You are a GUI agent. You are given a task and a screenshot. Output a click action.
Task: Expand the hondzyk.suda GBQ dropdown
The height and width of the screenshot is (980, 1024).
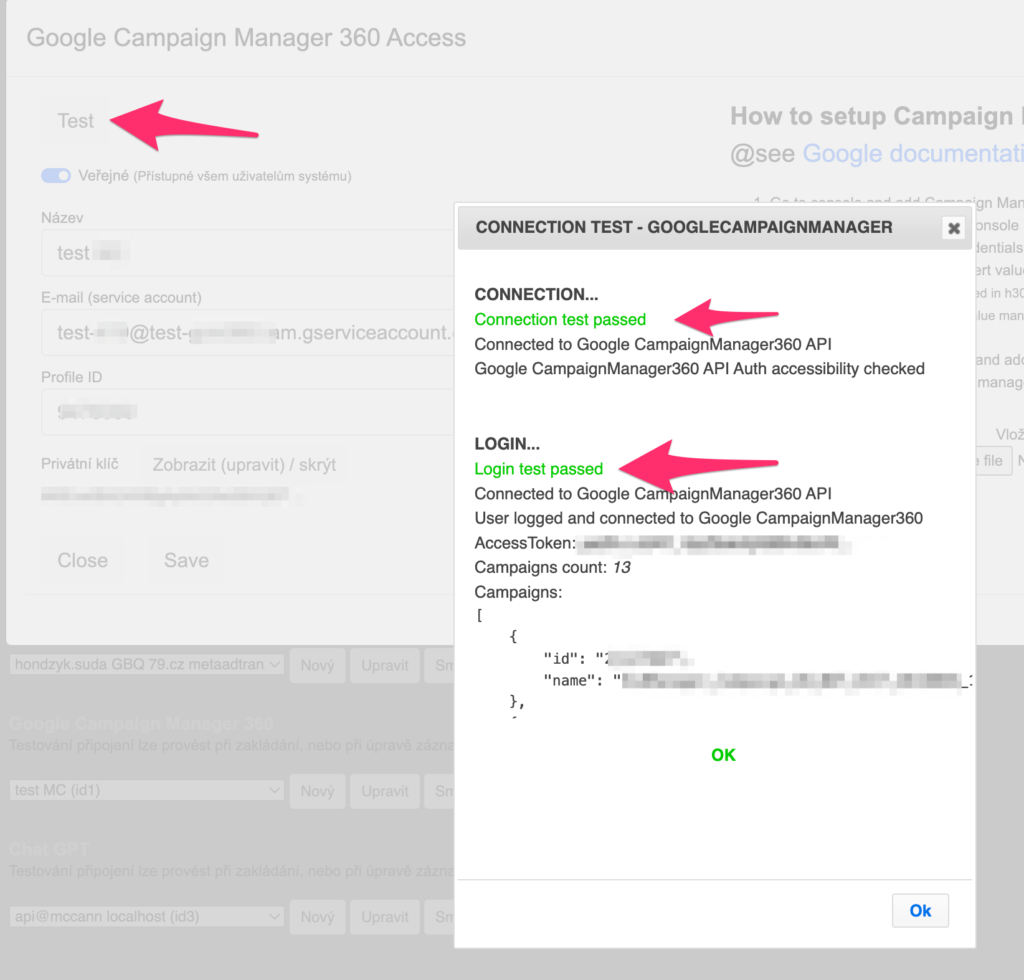[x=147, y=665]
